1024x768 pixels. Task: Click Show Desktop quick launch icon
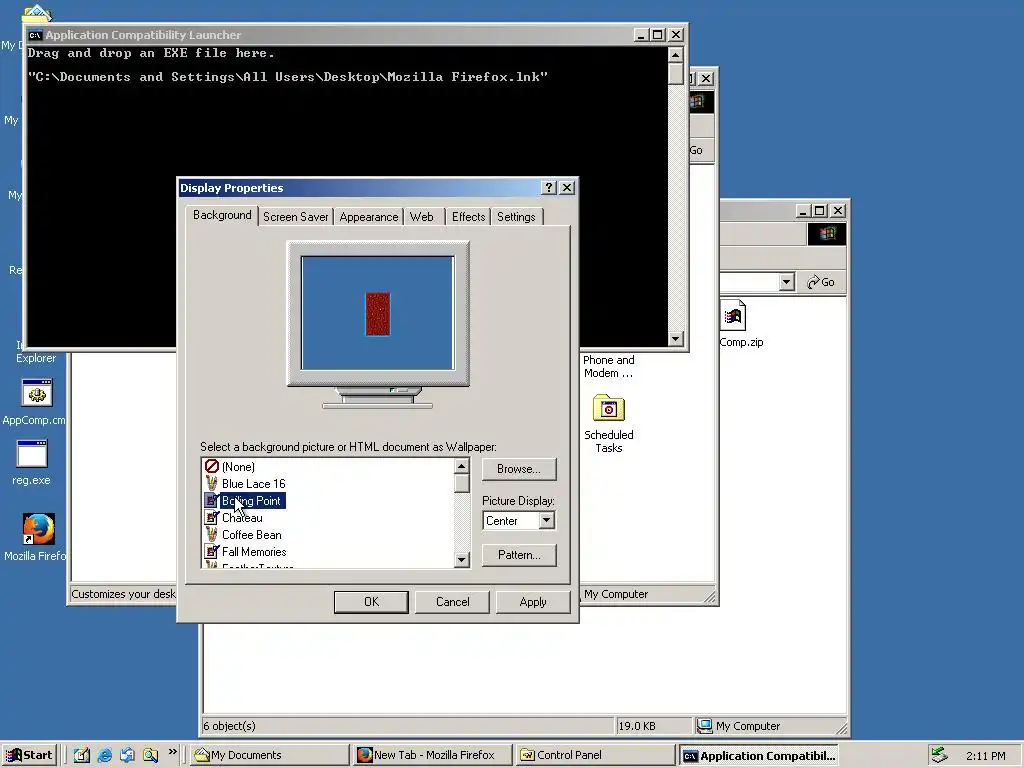tap(82, 755)
